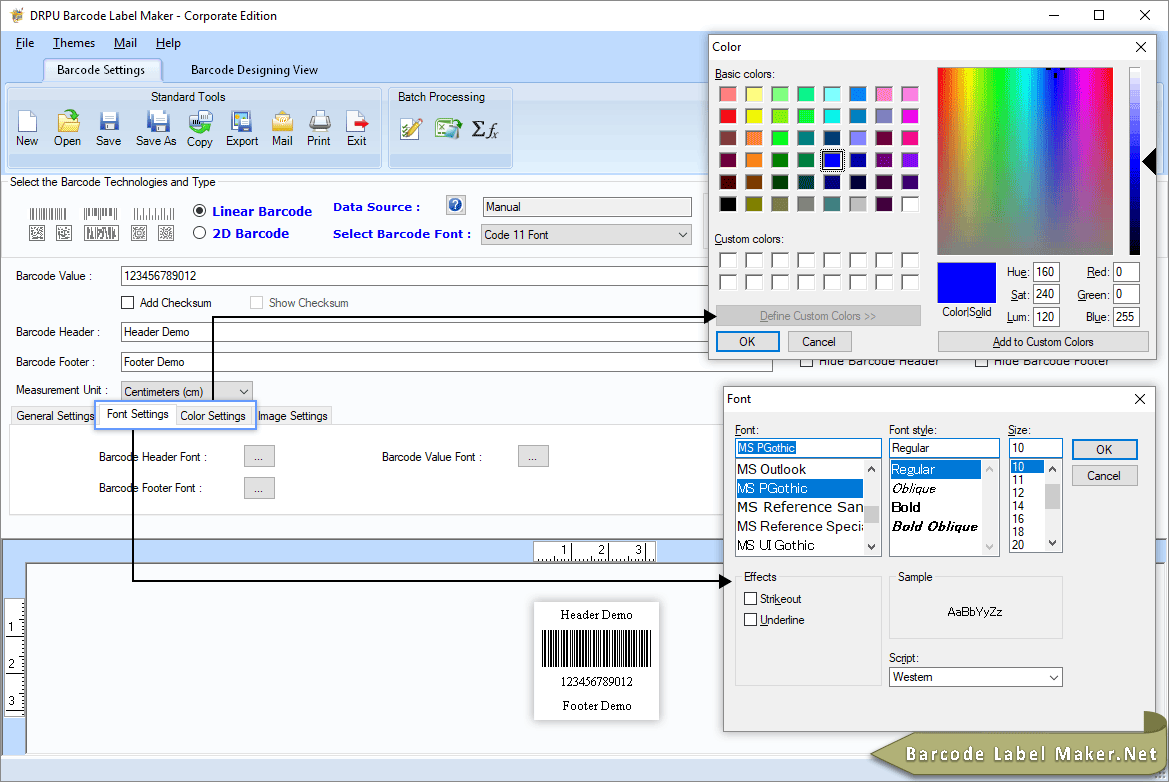Click Barcode Value Font browse button
This screenshot has height=782, width=1169.
[x=533, y=456]
